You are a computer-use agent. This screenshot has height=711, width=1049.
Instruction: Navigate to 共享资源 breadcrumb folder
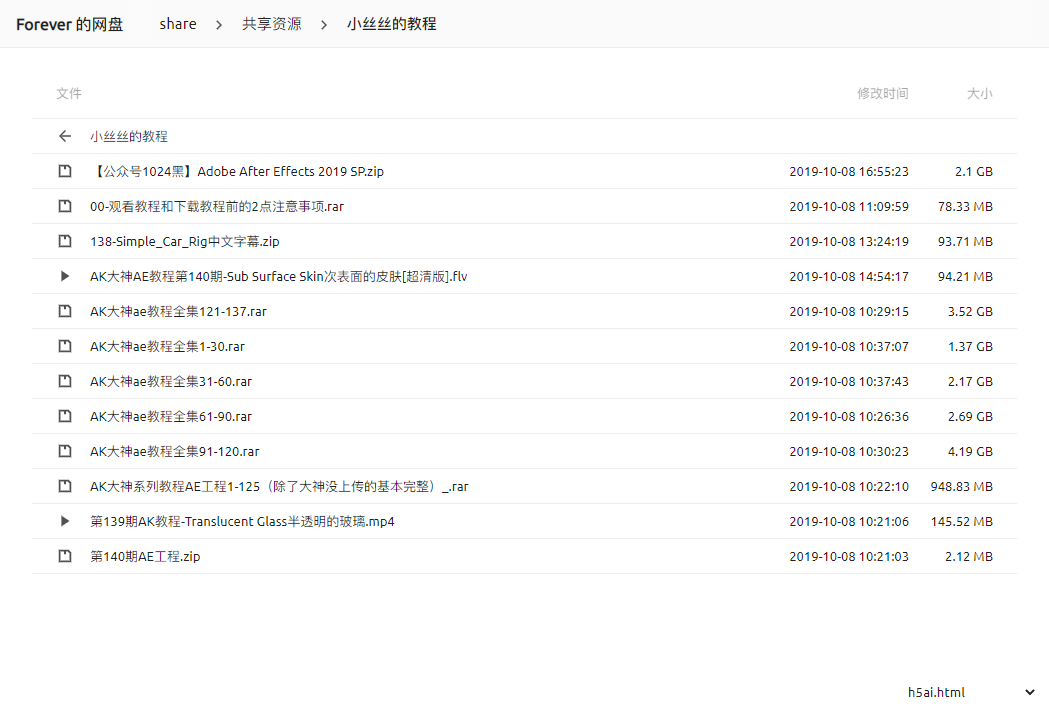click(x=271, y=24)
